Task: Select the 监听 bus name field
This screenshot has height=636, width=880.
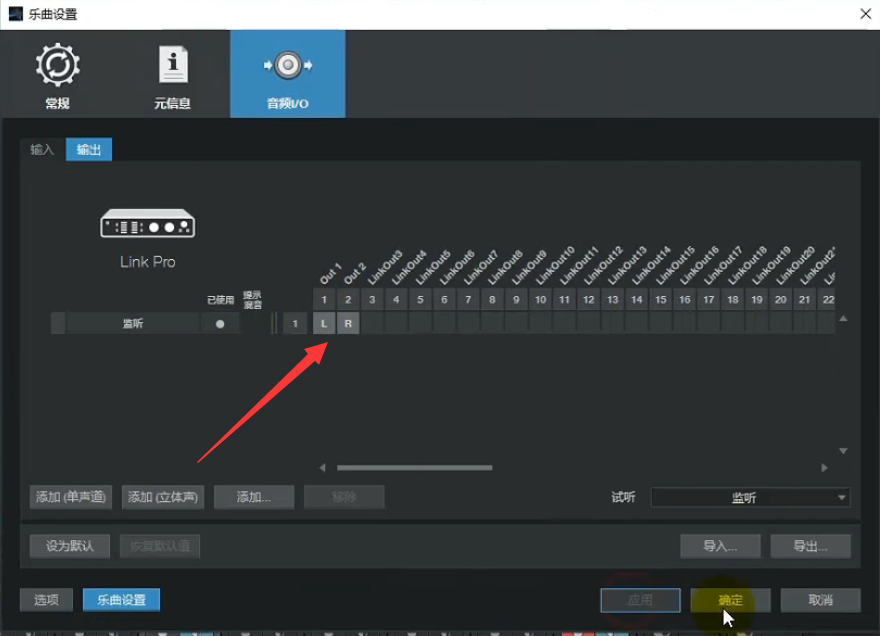Action: click(132, 324)
